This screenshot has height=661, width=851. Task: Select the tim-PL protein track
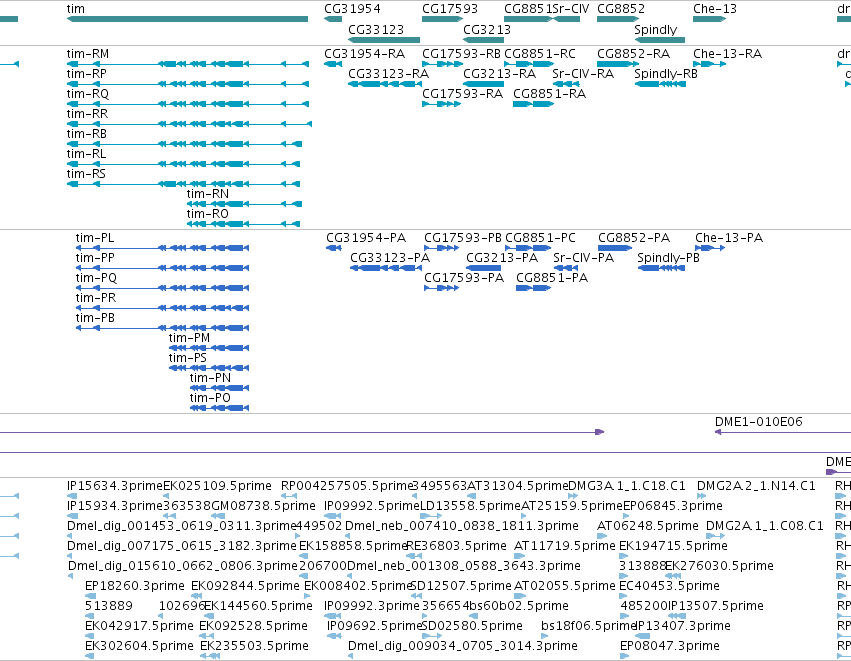click(x=162, y=248)
